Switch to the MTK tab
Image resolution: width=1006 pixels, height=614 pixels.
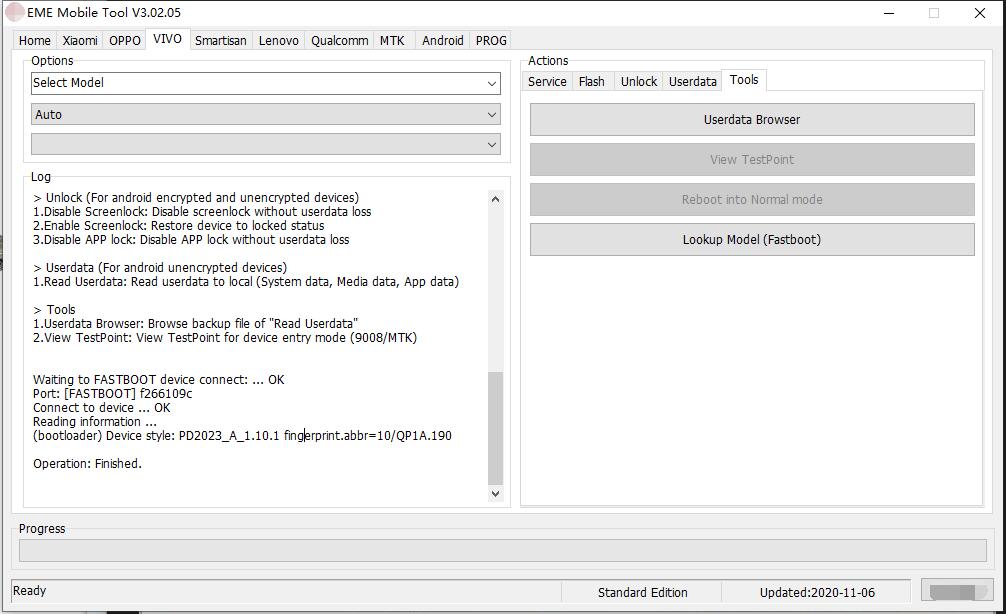point(392,40)
